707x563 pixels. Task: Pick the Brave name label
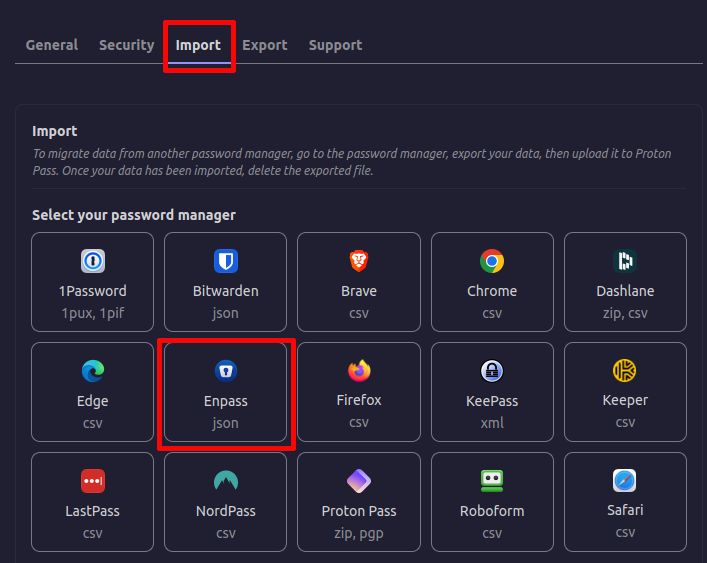pos(359,291)
